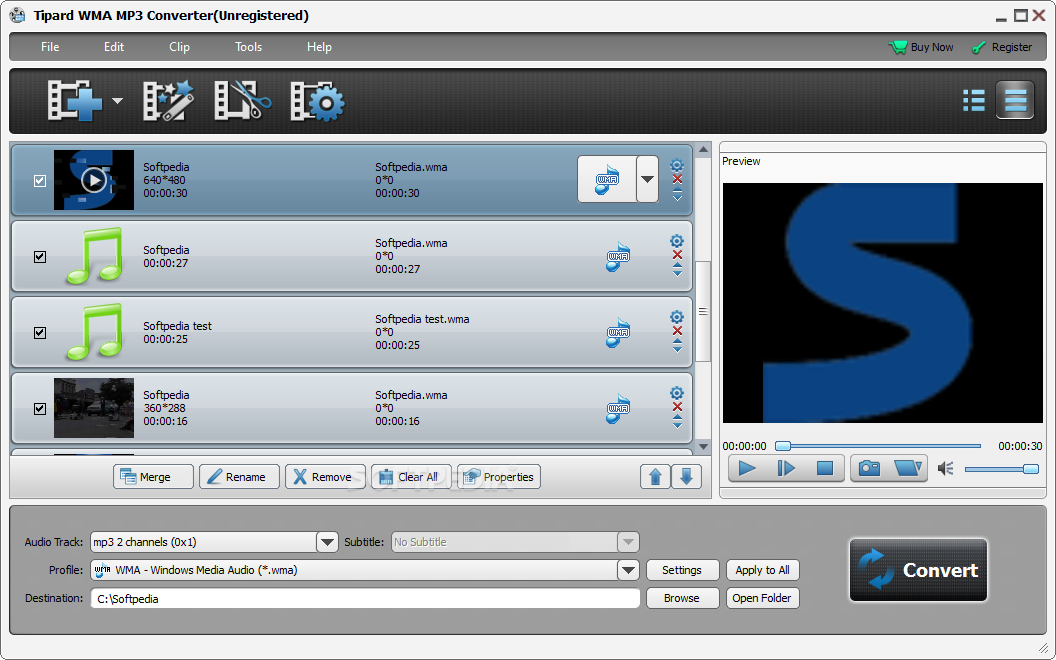Open the snapshot folder icon
This screenshot has height=660, width=1056.
click(908, 468)
